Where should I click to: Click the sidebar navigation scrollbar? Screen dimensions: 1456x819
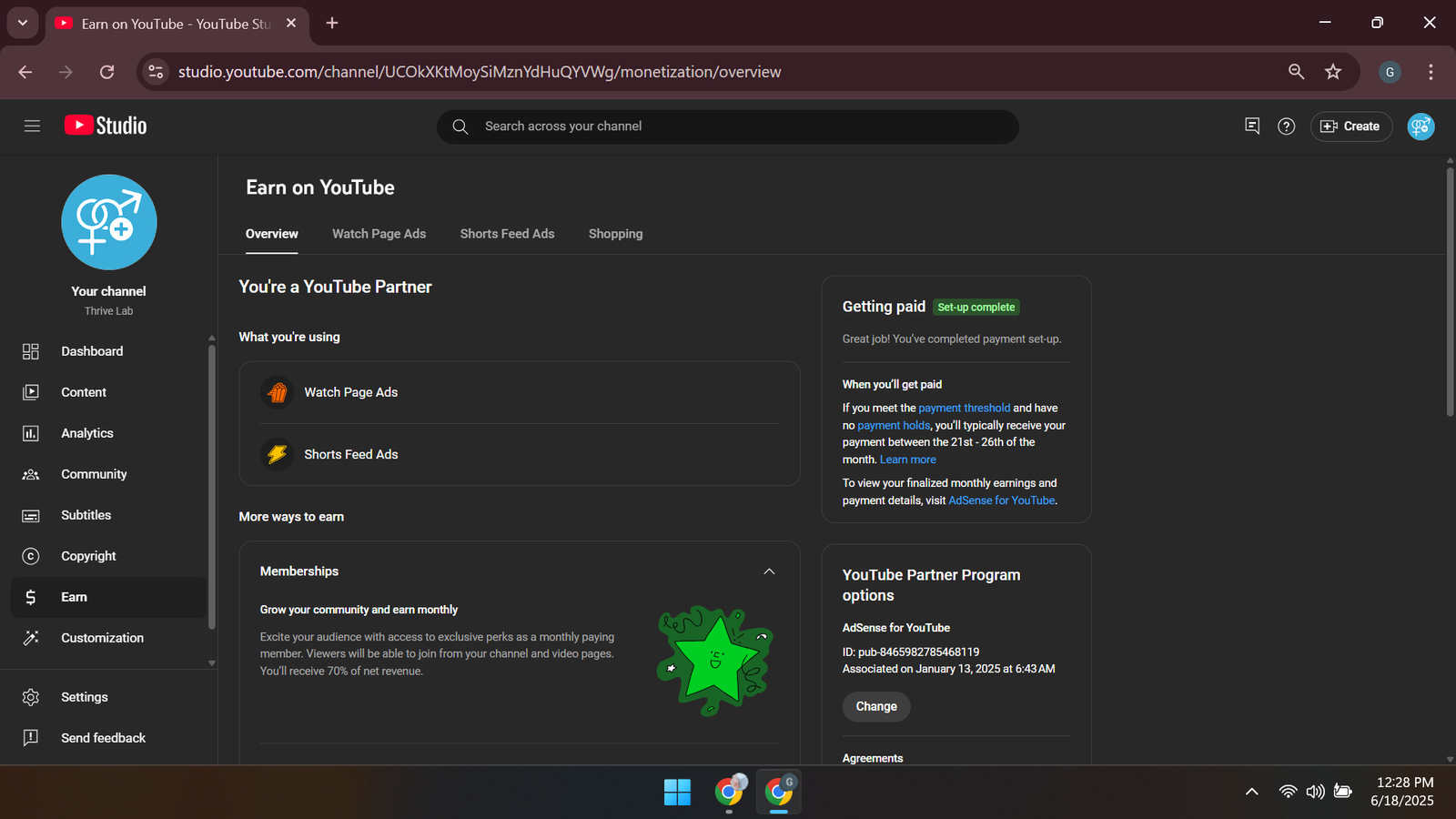[x=212, y=487]
